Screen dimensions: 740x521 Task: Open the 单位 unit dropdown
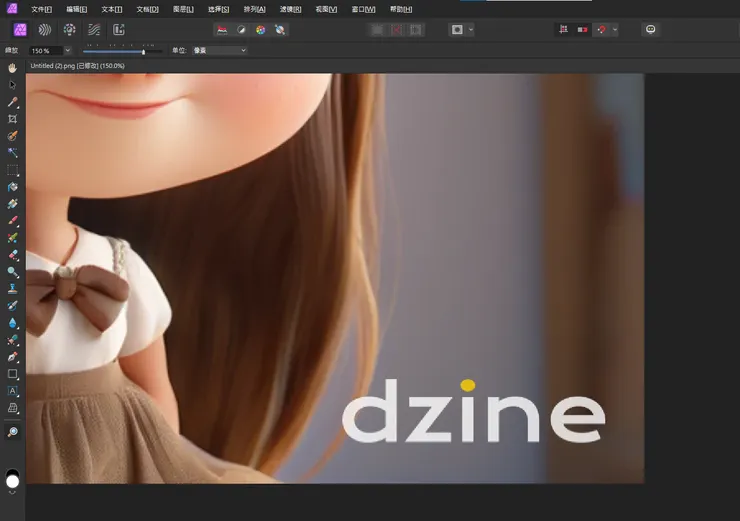pyautogui.click(x=219, y=50)
